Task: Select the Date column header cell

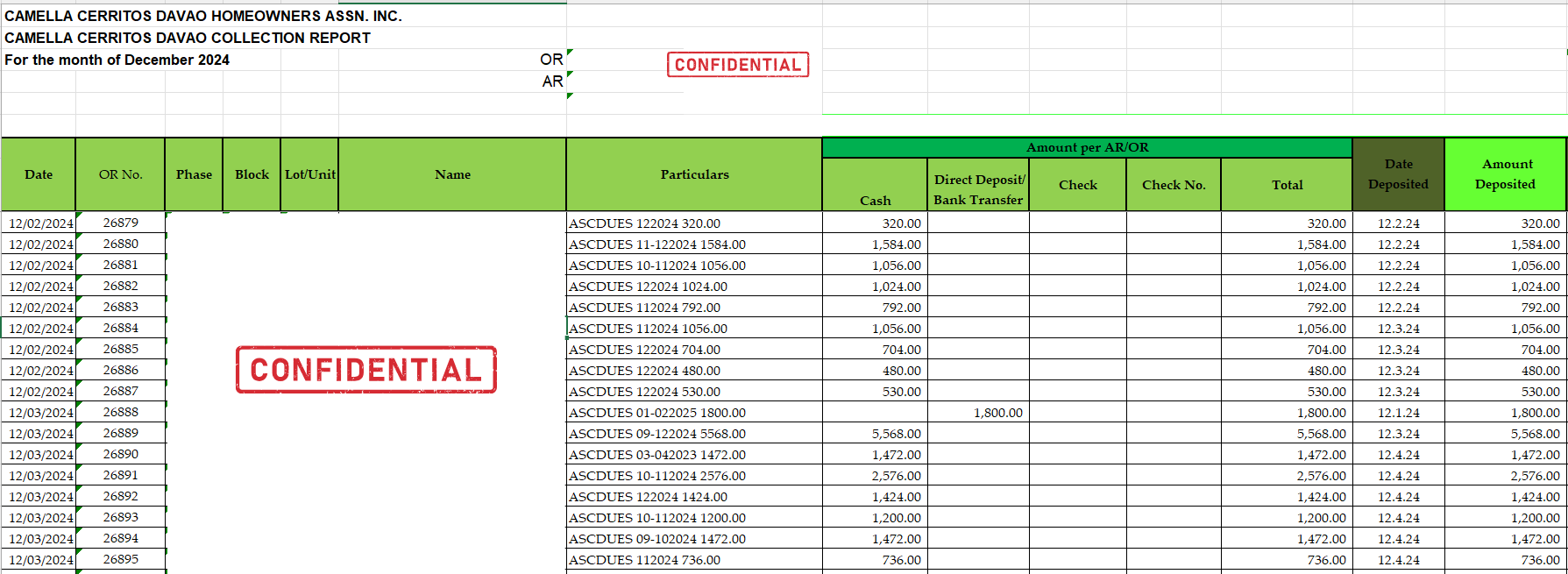Action: point(39,174)
